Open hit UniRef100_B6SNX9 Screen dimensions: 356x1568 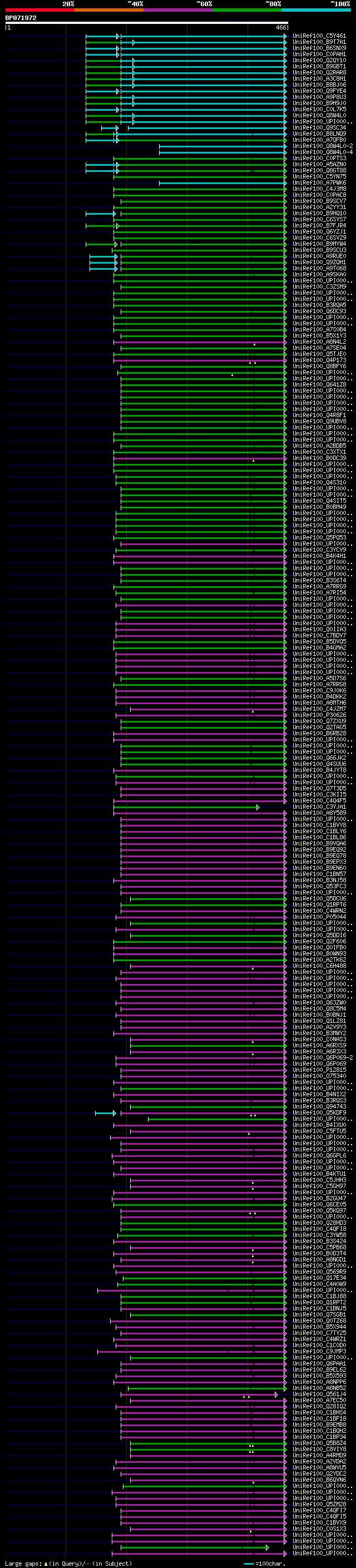click(319, 48)
